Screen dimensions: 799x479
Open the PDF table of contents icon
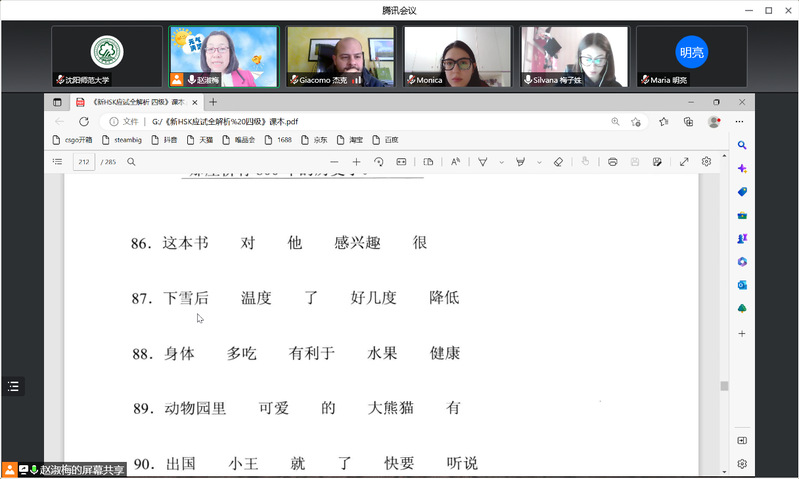click(58, 162)
